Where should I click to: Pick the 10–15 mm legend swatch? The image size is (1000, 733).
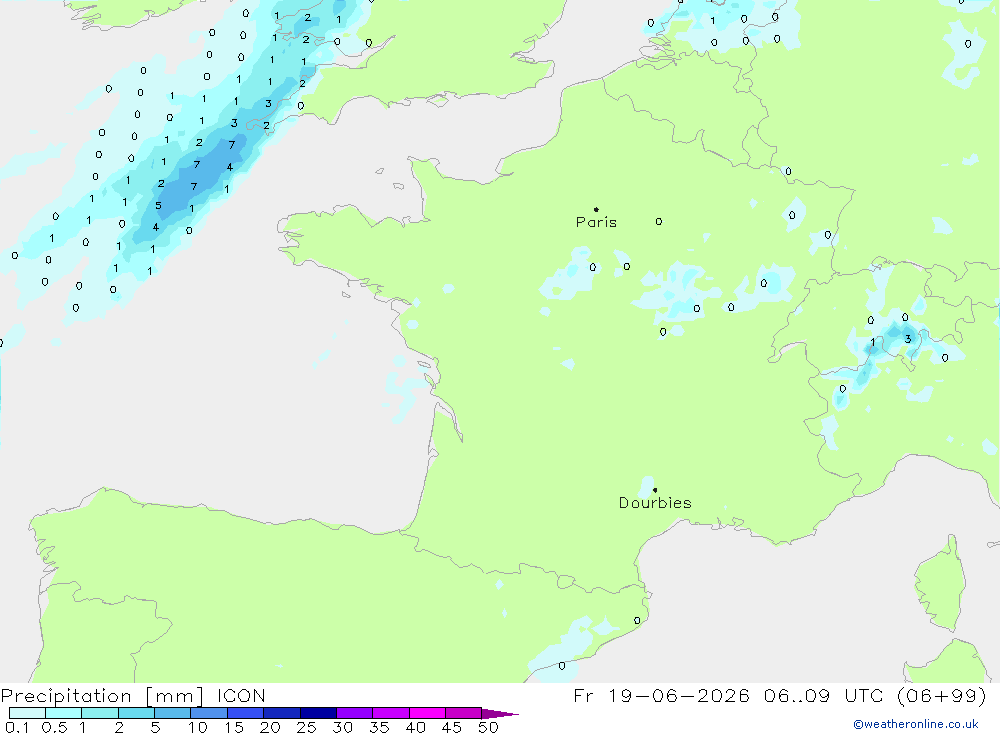tap(209, 713)
